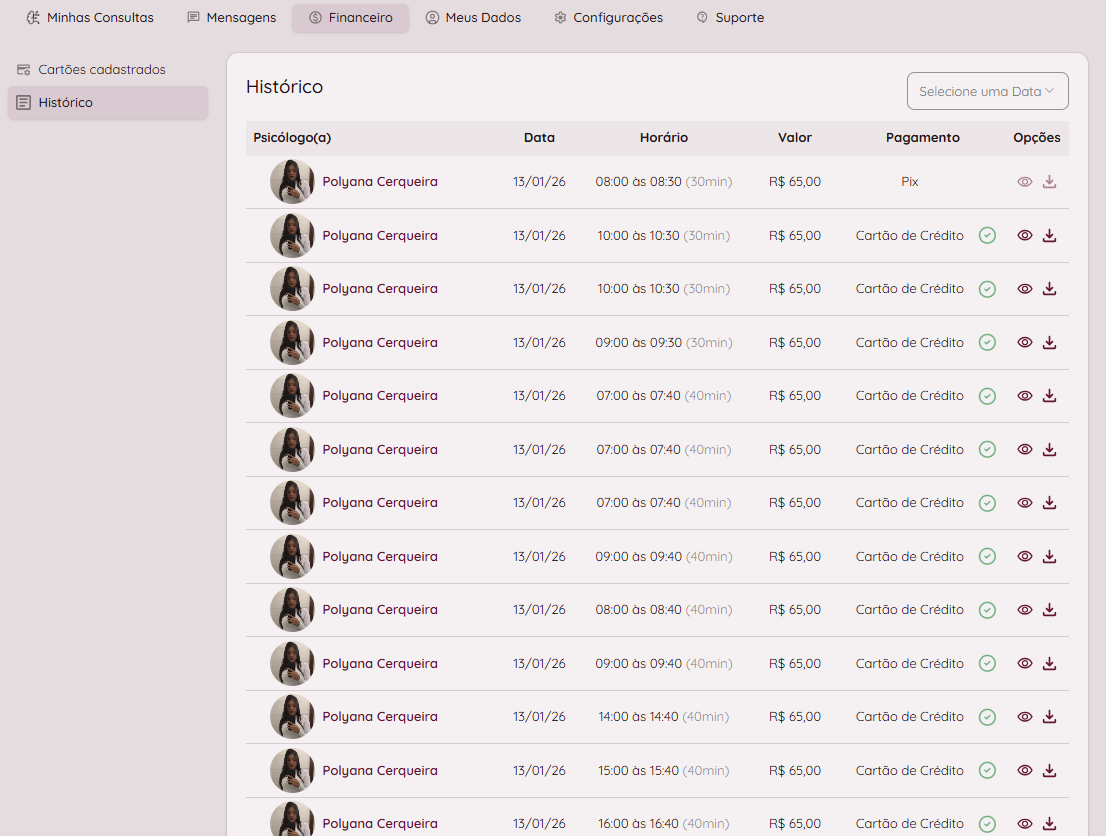Open the Selecione uma Data dropdown
The image size is (1106, 836).
pos(987,91)
